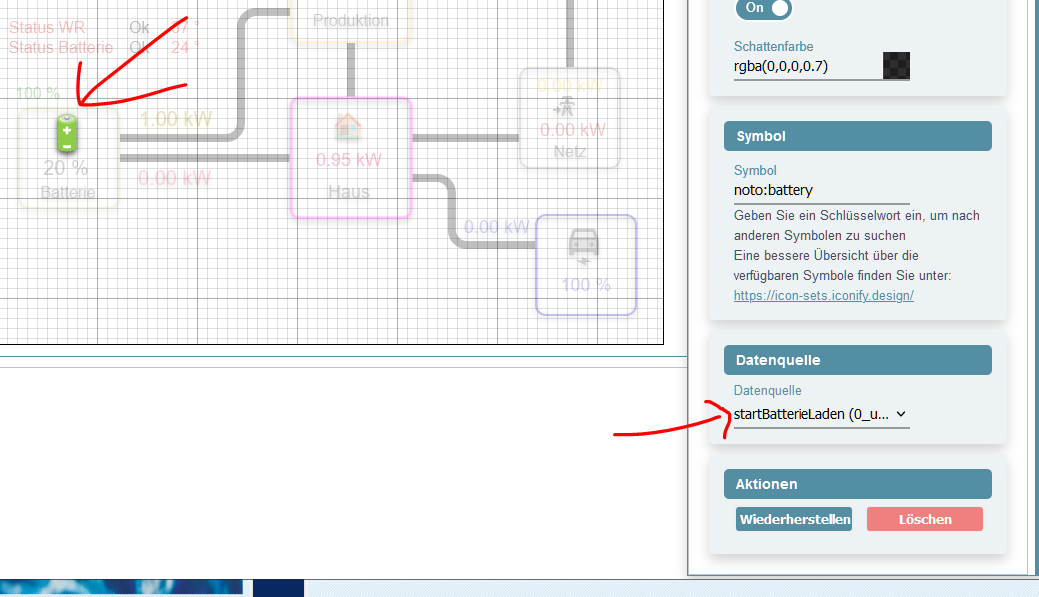Select the green battery icon on canvas
Image resolution: width=1039 pixels, height=597 pixels.
pyautogui.click(x=66, y=133)
